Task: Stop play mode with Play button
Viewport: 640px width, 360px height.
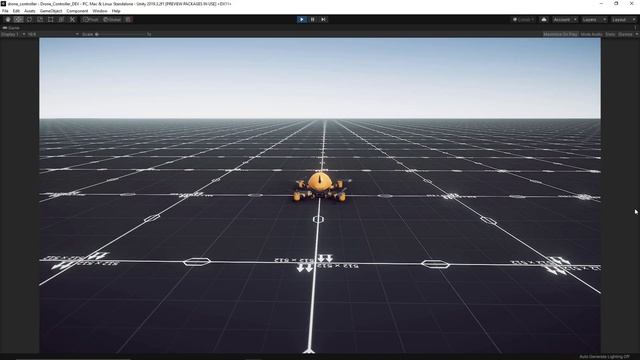Action: [302, 20]
